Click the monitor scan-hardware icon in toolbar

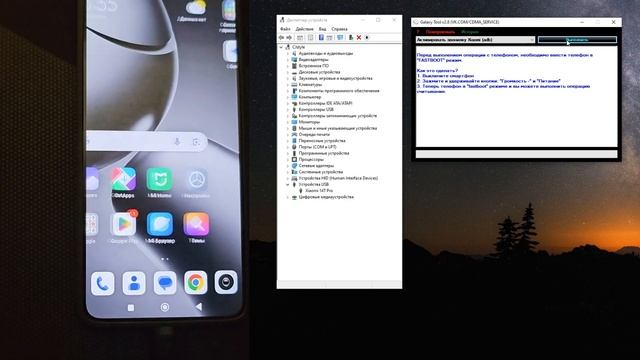(x=340, y=38)
